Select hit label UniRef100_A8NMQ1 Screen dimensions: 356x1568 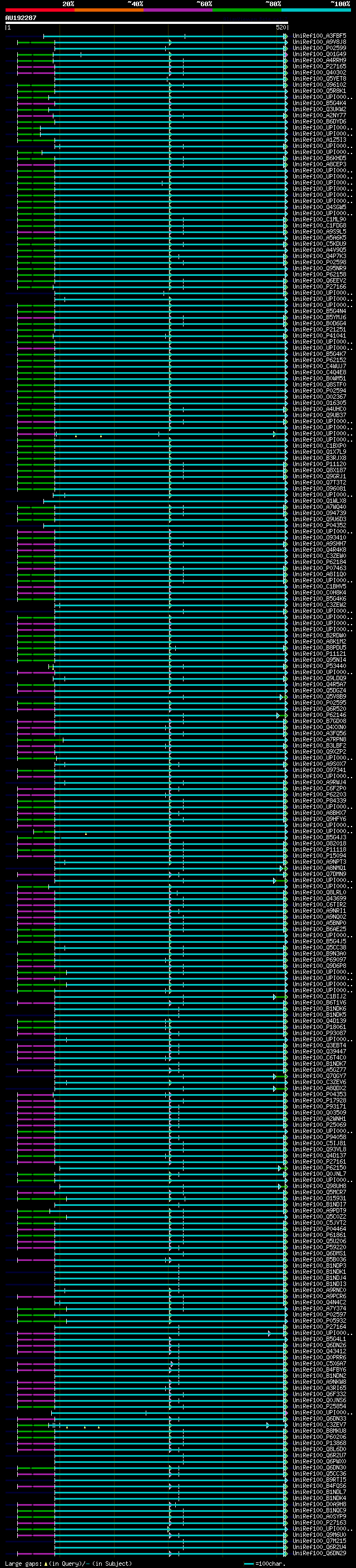319,868
